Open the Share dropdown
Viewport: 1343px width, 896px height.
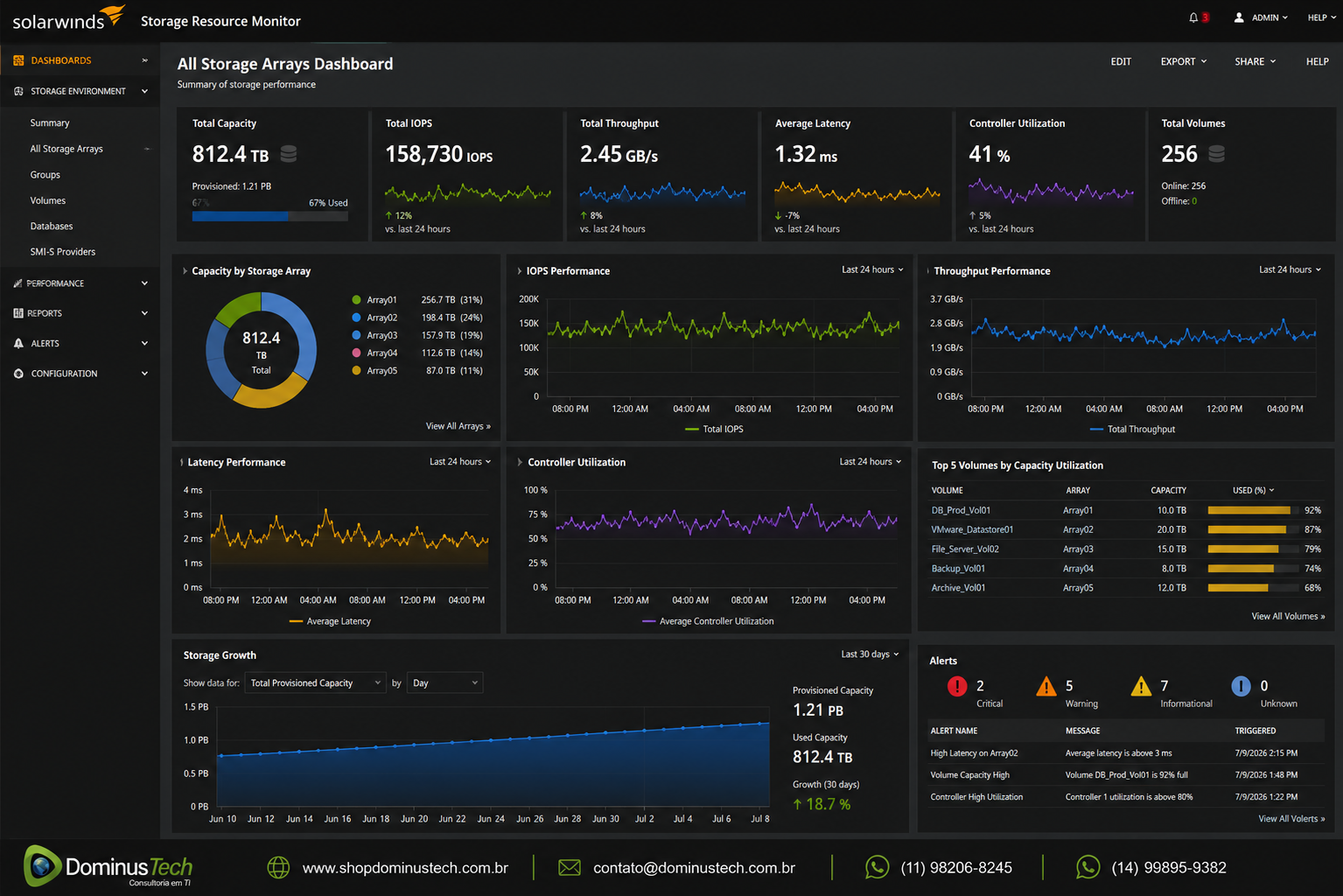coord(1256,61)
